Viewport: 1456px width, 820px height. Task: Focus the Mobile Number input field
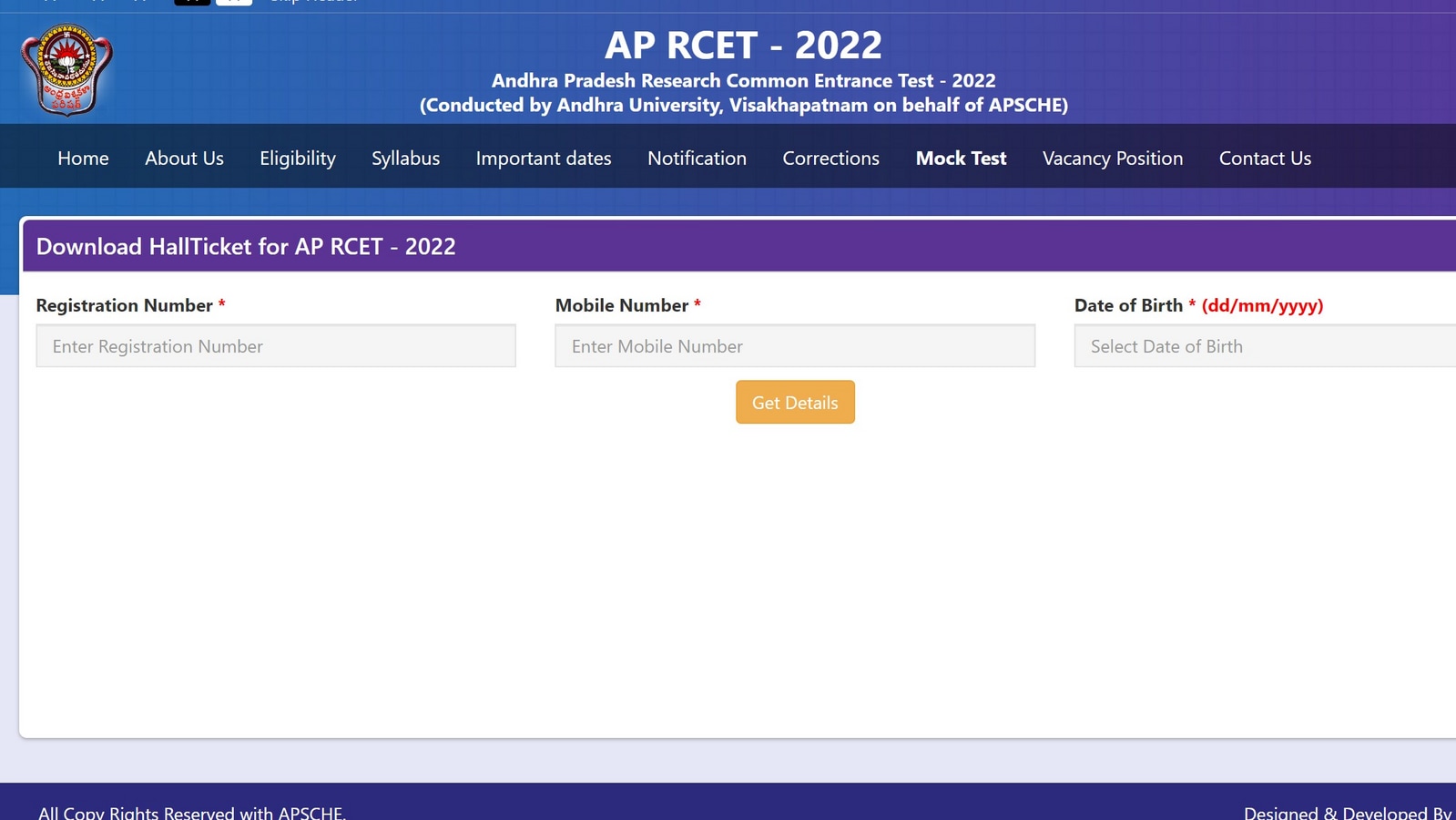point(795,346)
